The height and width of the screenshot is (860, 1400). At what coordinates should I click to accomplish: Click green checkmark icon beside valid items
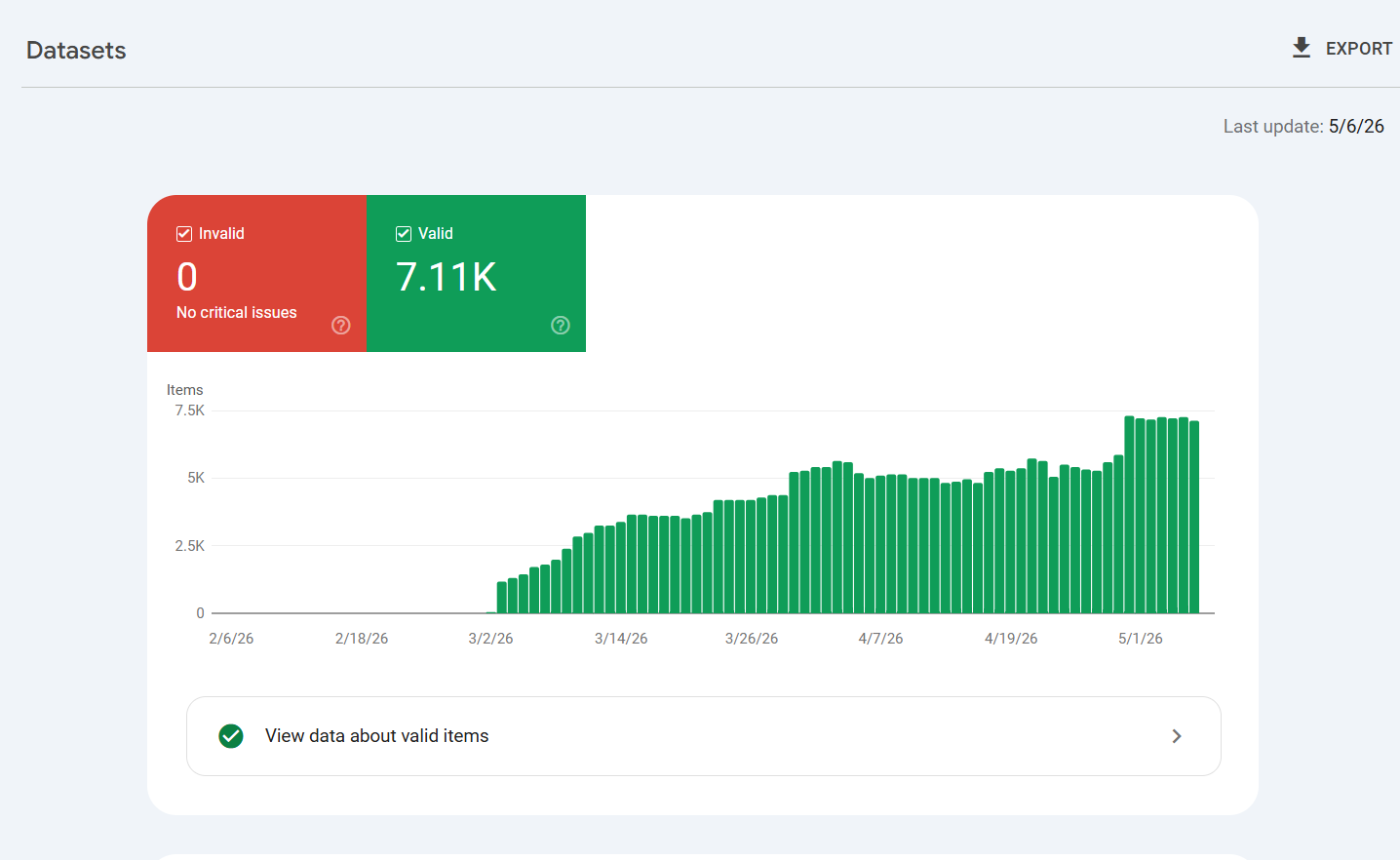point(231,736)
